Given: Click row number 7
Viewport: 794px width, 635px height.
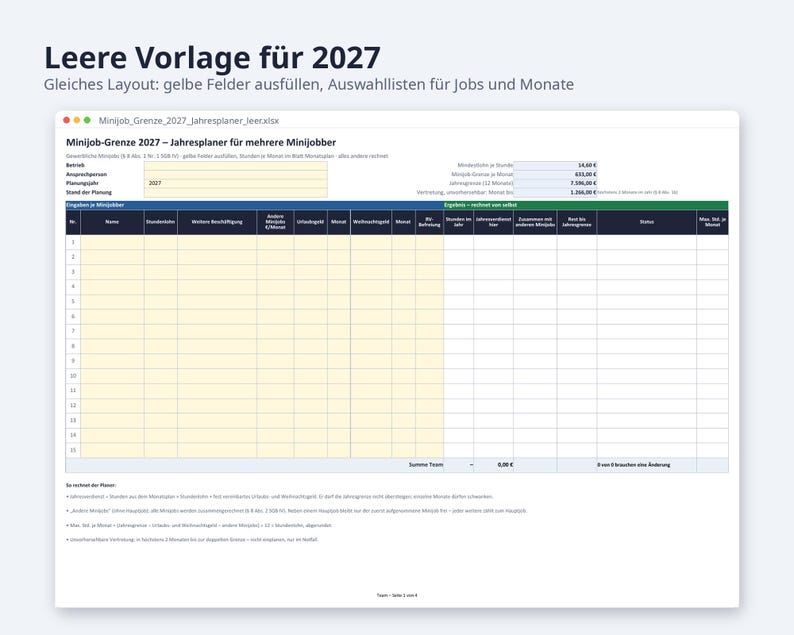Looking at the screenshot, I should click(x=73, y=331).
